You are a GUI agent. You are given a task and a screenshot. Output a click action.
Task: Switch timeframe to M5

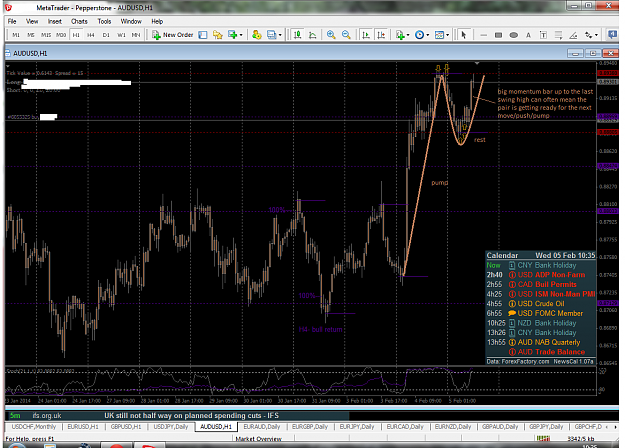[x=31, y=35]
